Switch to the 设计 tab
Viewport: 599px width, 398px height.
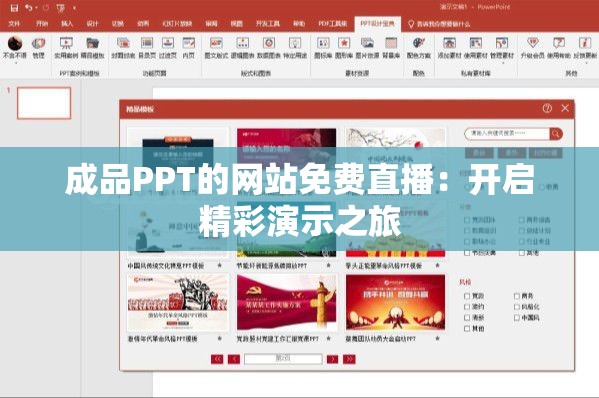point(92,24)
